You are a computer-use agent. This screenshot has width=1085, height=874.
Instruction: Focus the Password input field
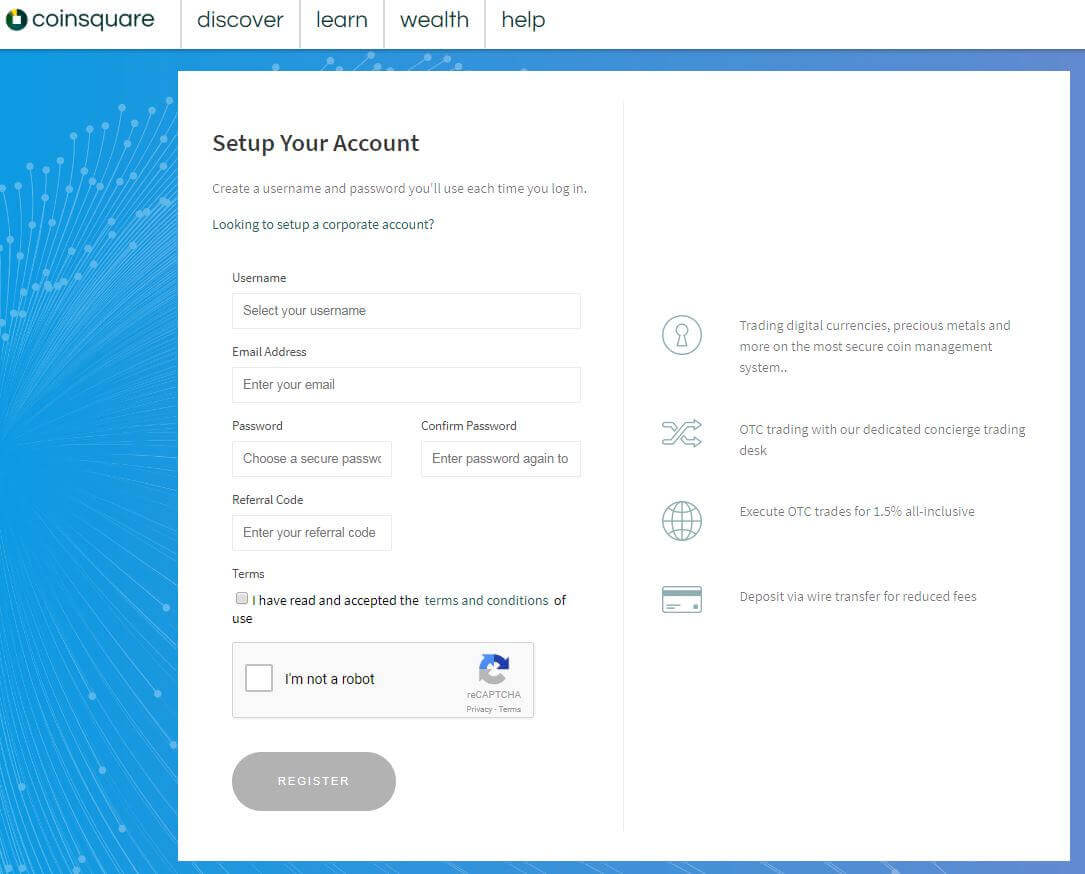pos(312,459)
